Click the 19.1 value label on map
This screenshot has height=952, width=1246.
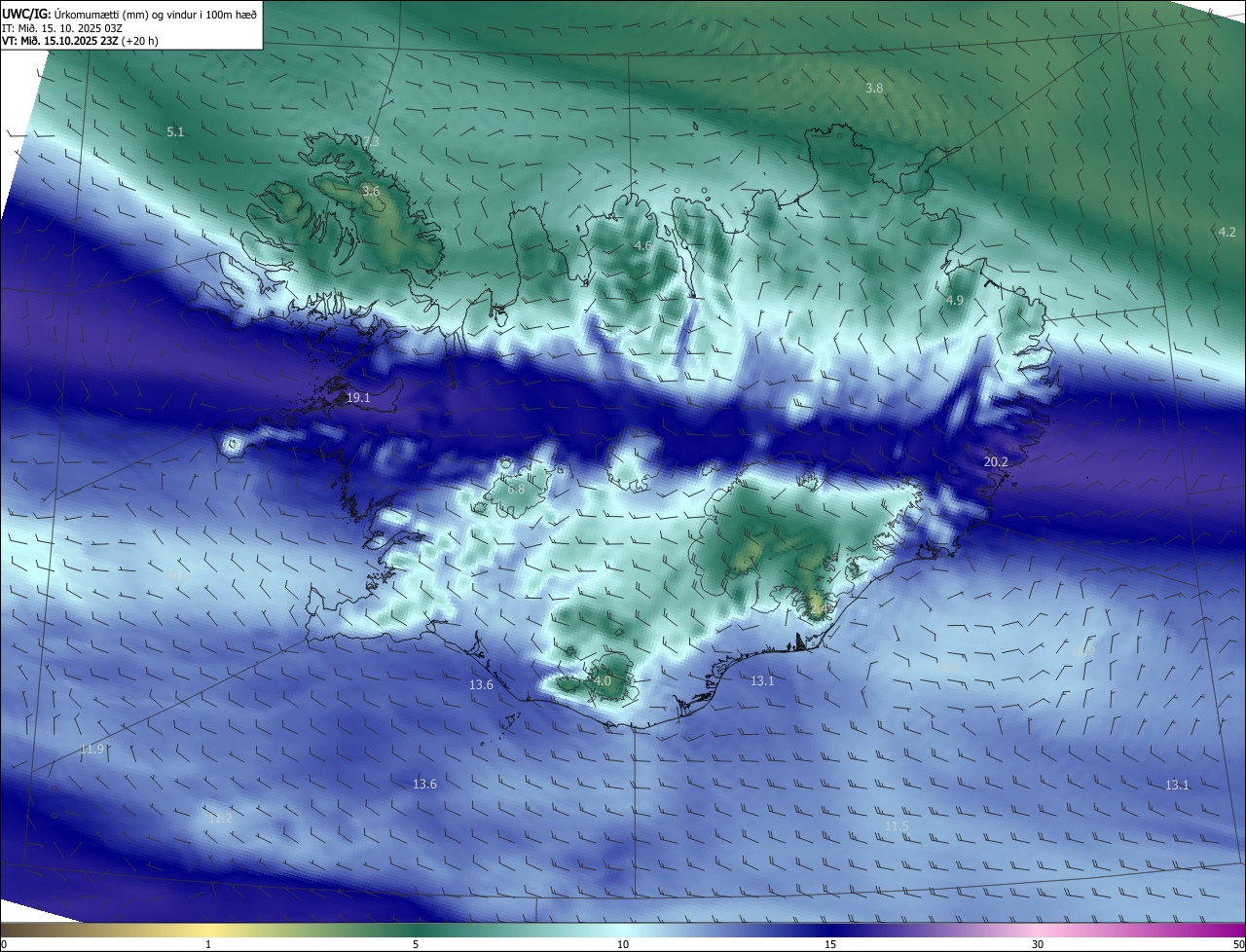point(358,398)
